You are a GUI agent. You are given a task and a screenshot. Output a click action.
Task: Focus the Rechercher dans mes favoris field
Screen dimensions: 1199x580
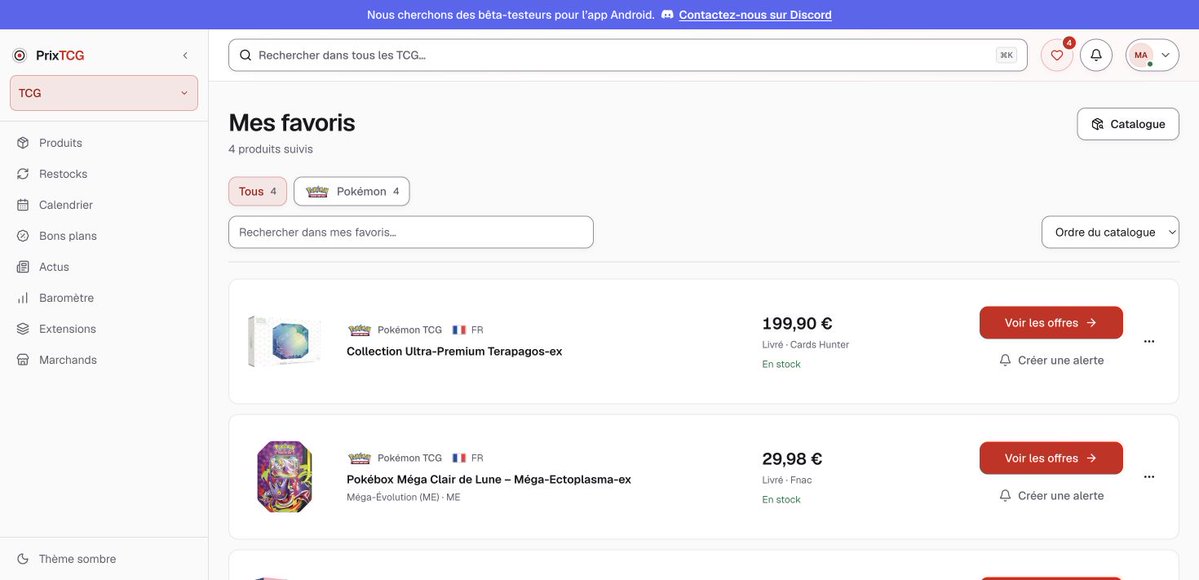coord(411,232)
